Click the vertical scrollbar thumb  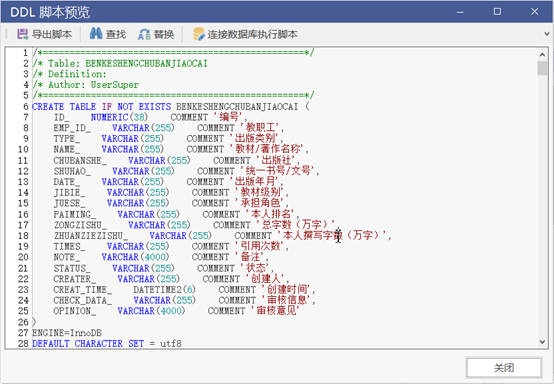coord(542,68)
